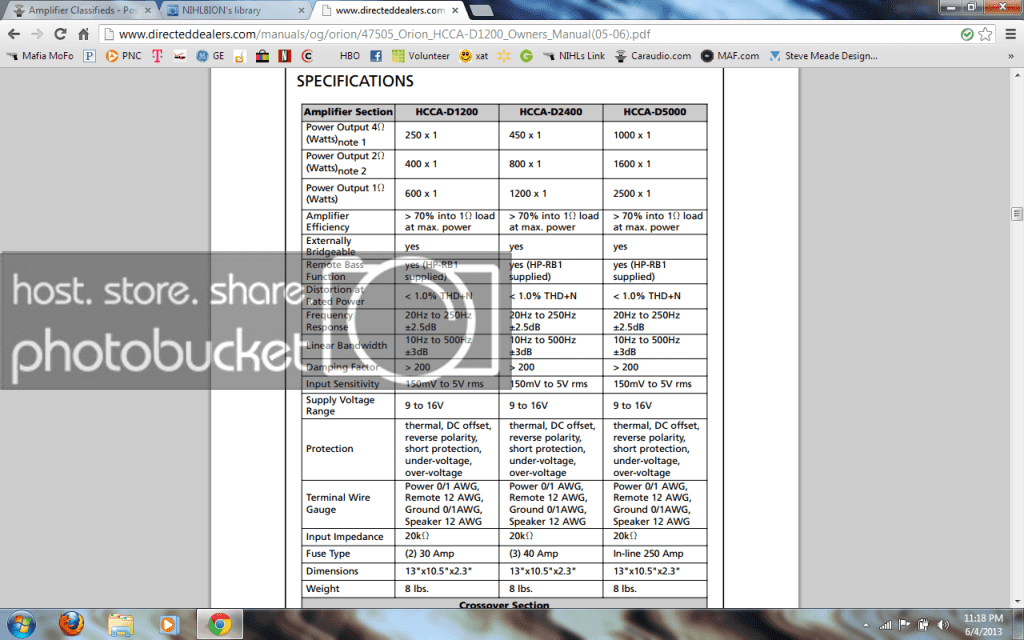
Task: Open the Windows Start menu
Action: click(20, 624)
